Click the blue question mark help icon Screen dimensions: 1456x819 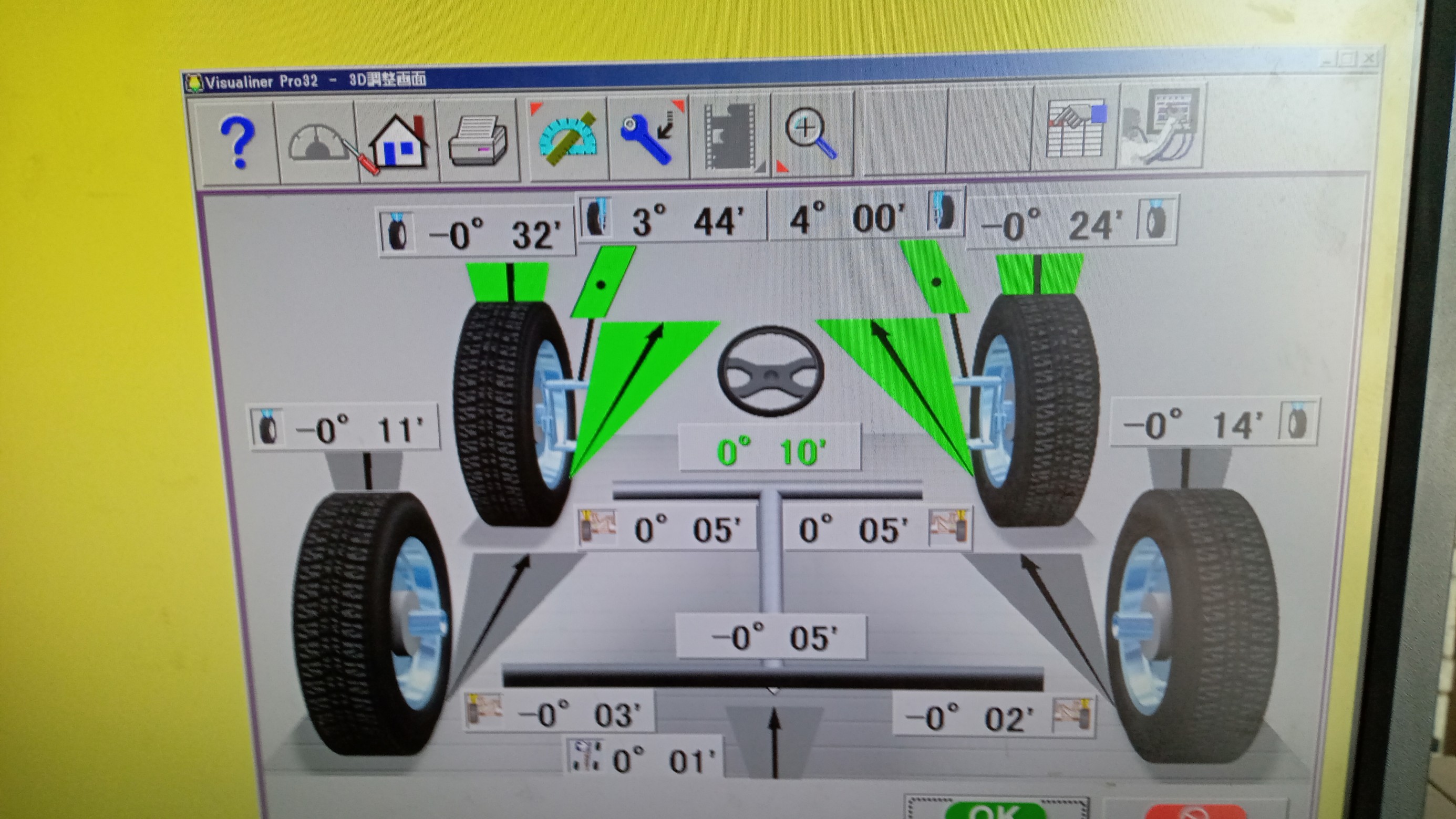tap(236, 141)
